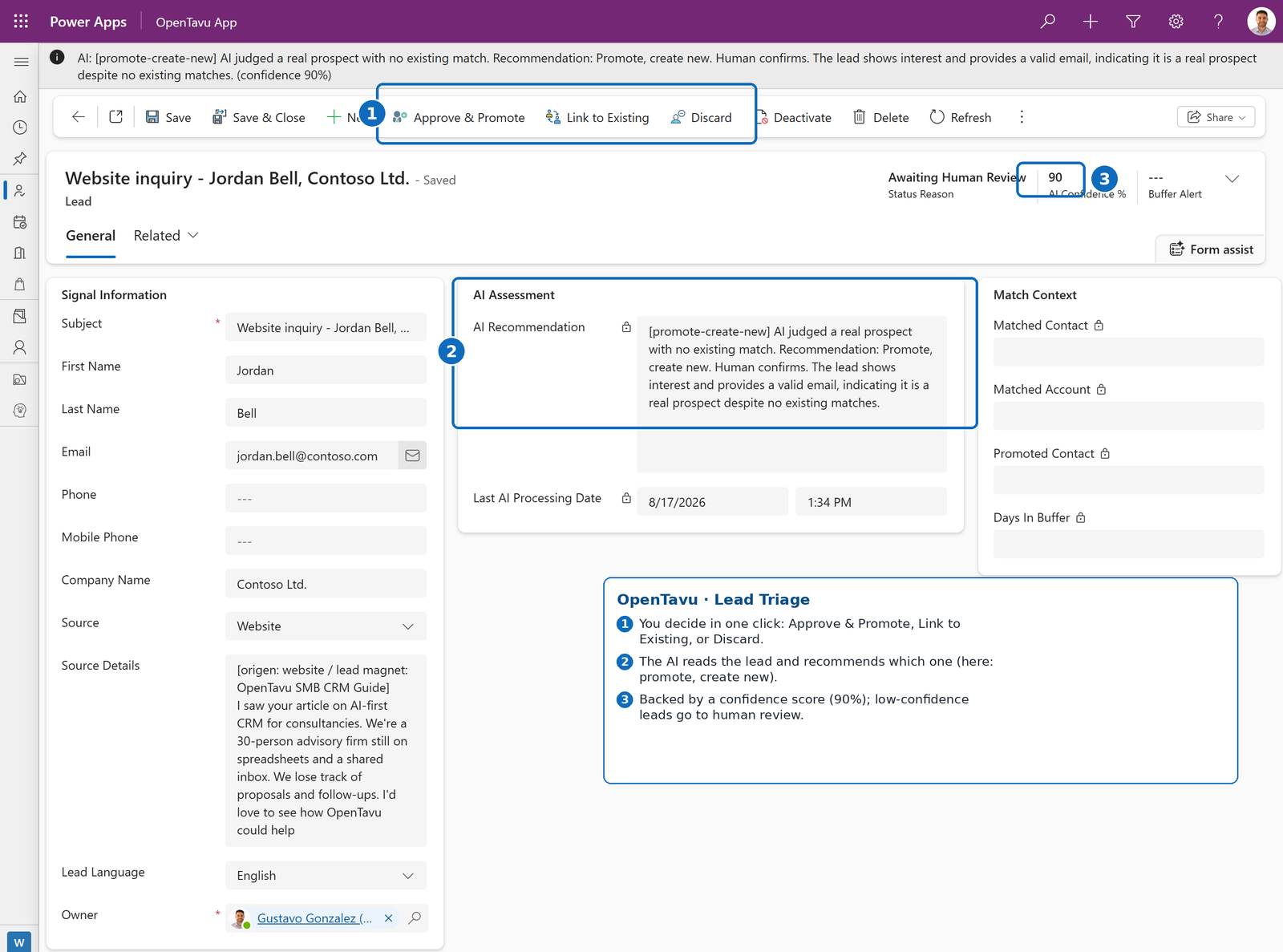Open the Lead Language dropdown showing English

326,876
